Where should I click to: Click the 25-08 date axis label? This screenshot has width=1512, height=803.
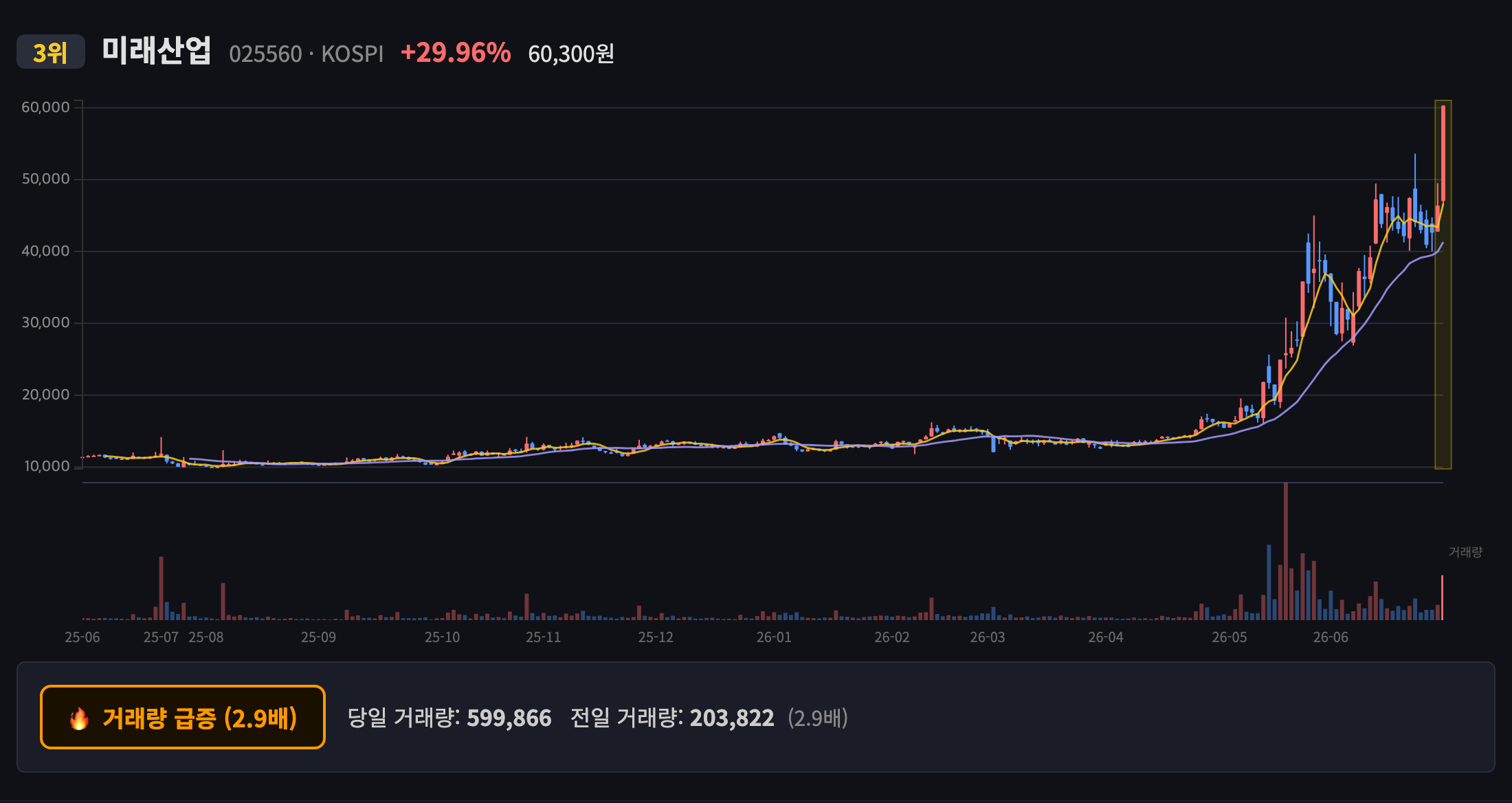[206, 637]
